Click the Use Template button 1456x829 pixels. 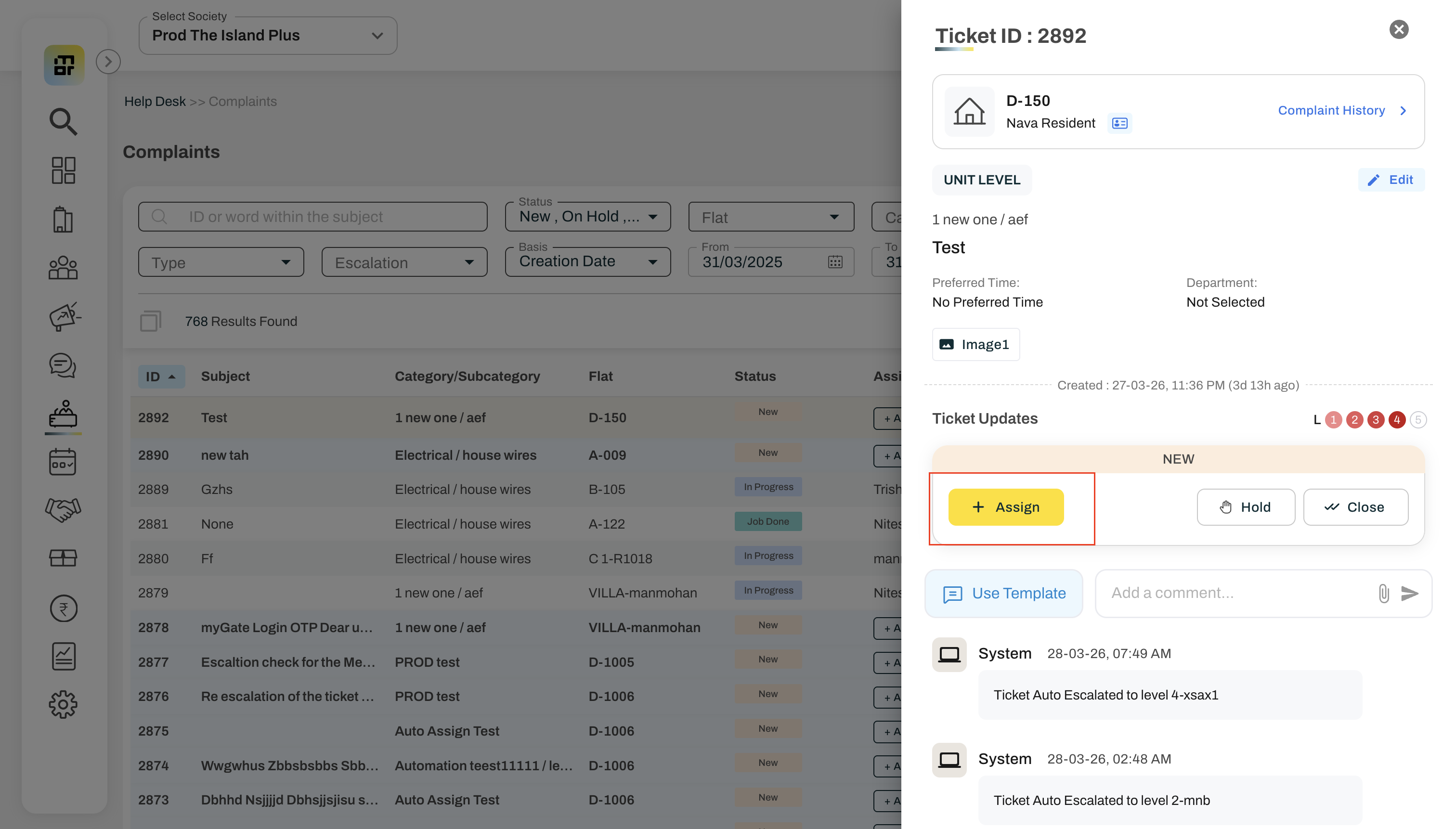click(1004, 593)
